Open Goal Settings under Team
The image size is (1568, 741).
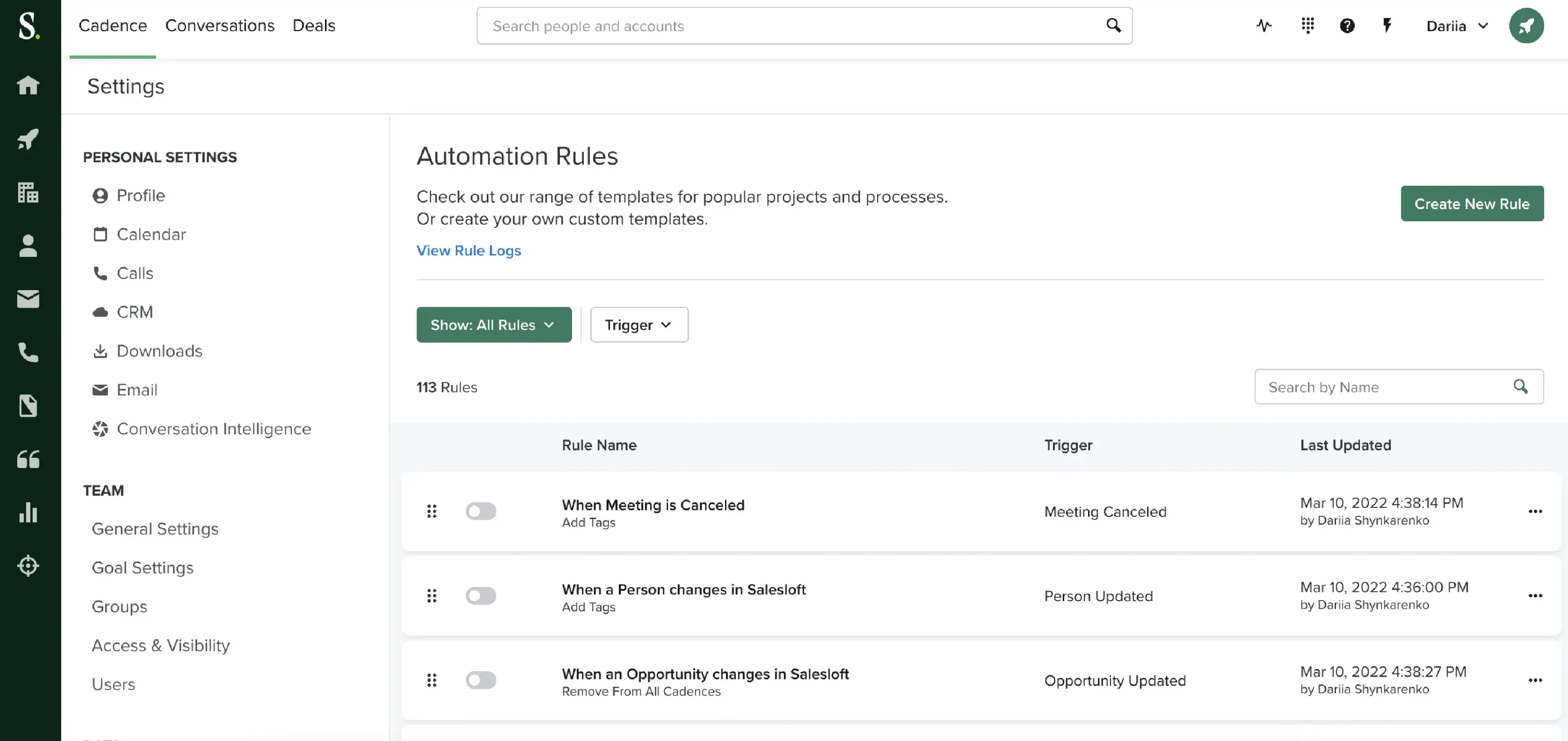(x=142, y=568)
